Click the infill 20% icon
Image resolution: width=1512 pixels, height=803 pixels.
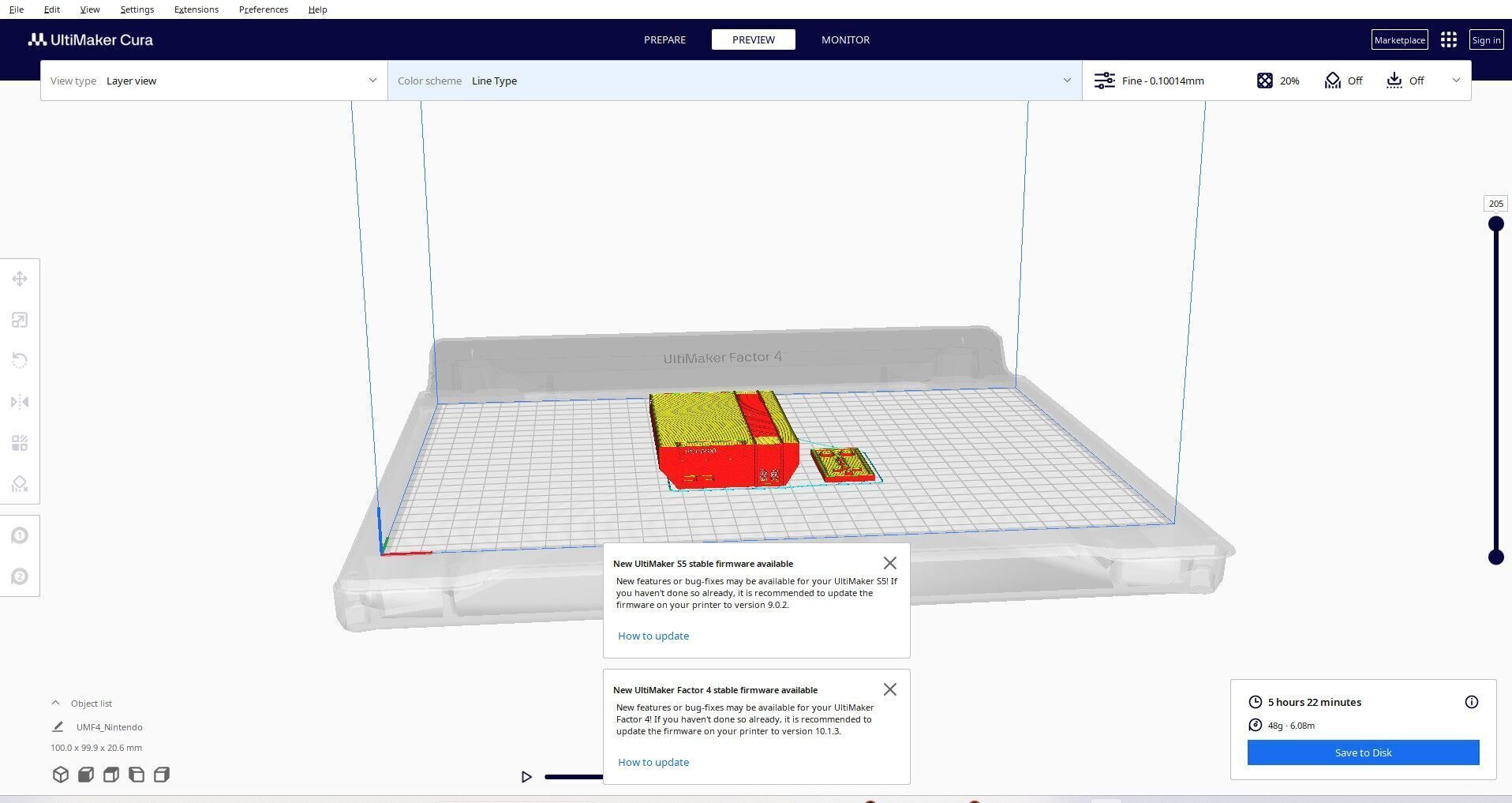pos(1265,81)
